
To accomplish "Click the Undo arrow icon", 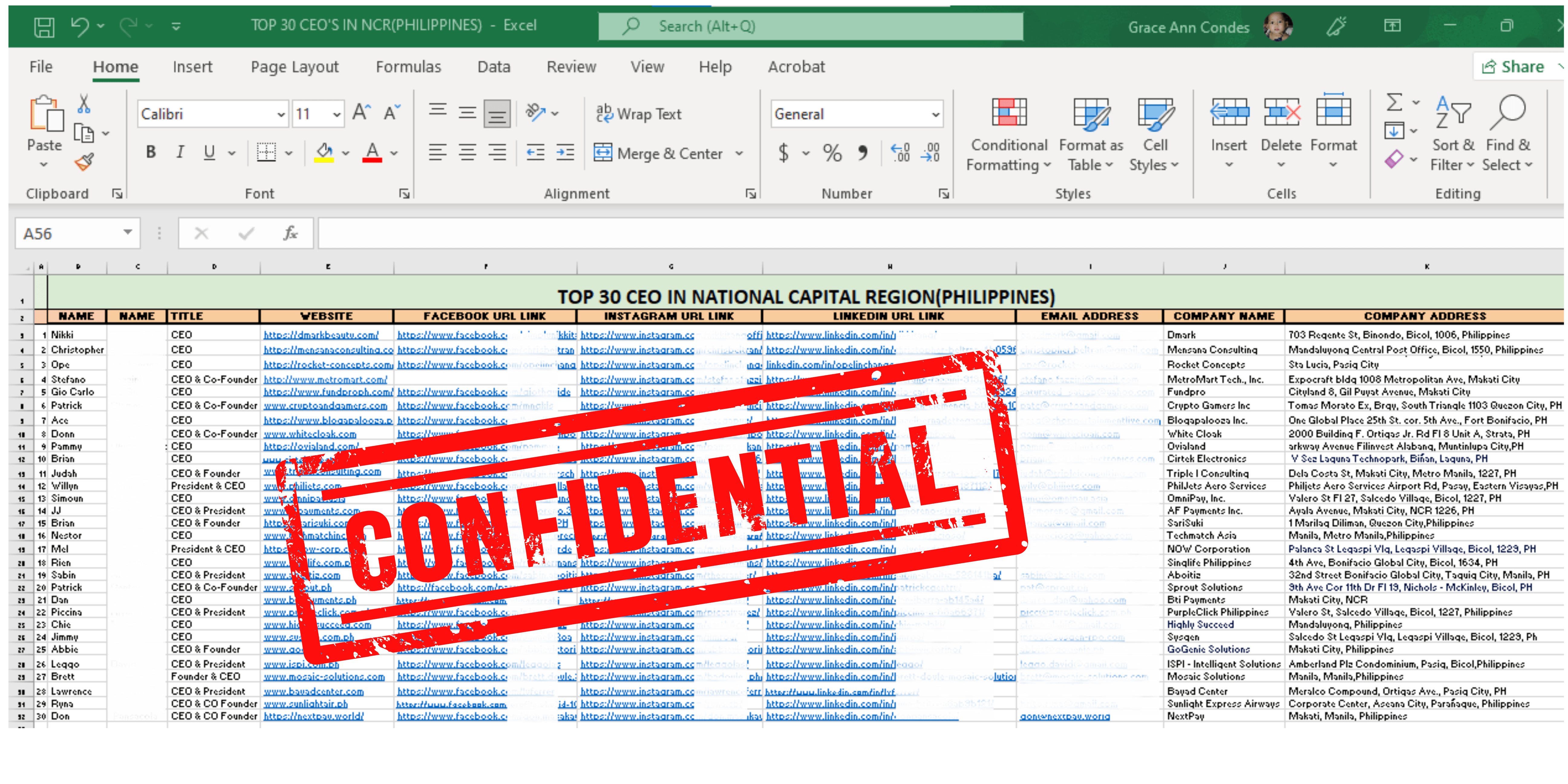I will [x=80, y=26].
